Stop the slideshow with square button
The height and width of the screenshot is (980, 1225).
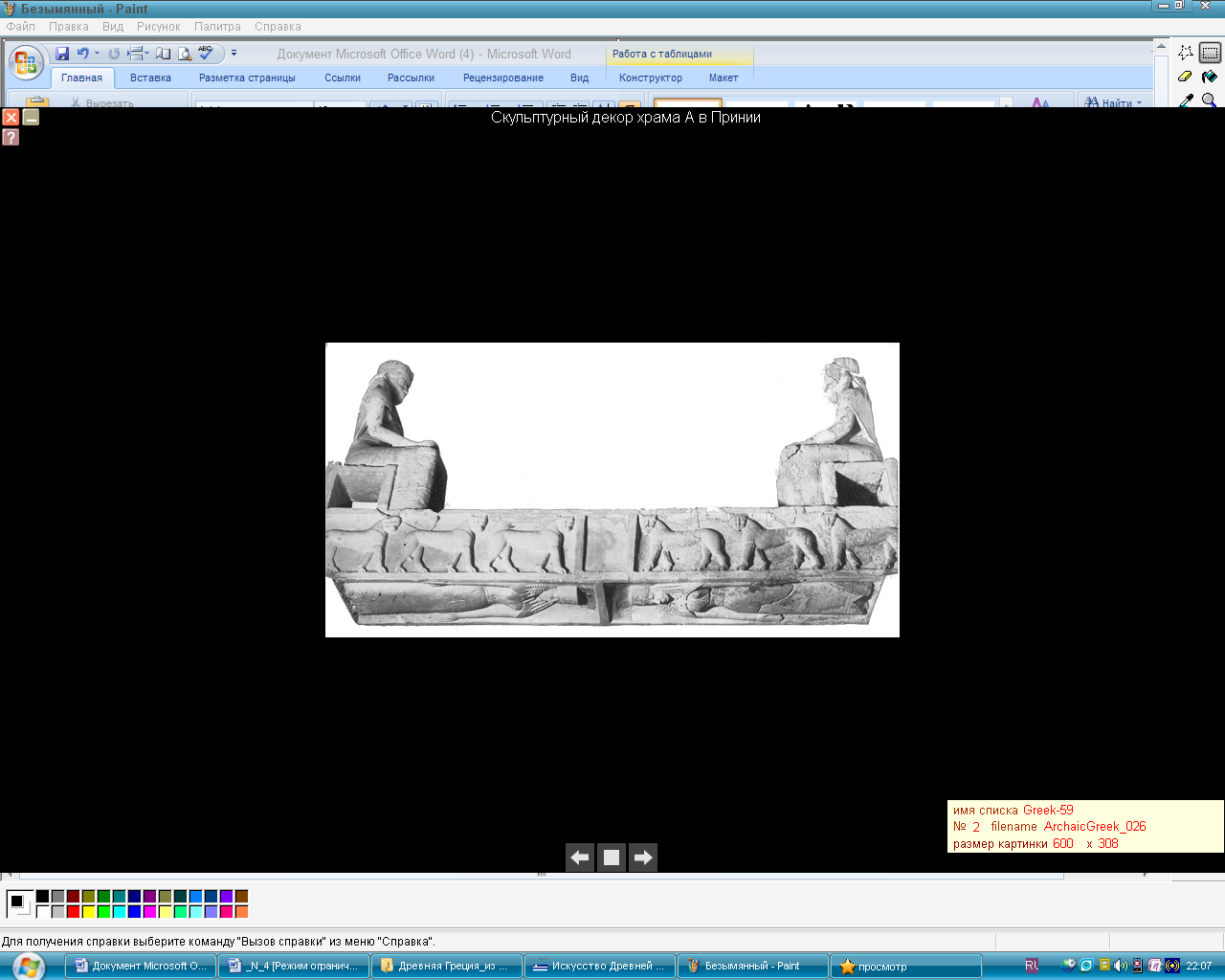click(612, 857)
